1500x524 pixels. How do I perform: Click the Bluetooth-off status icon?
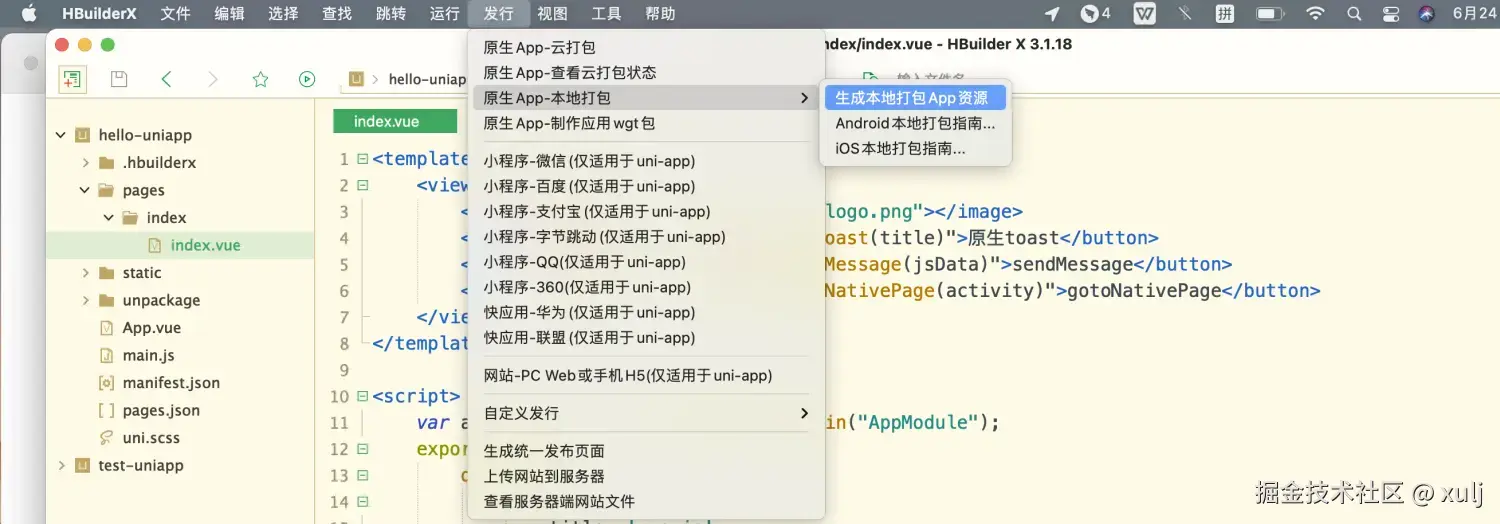1185,13
